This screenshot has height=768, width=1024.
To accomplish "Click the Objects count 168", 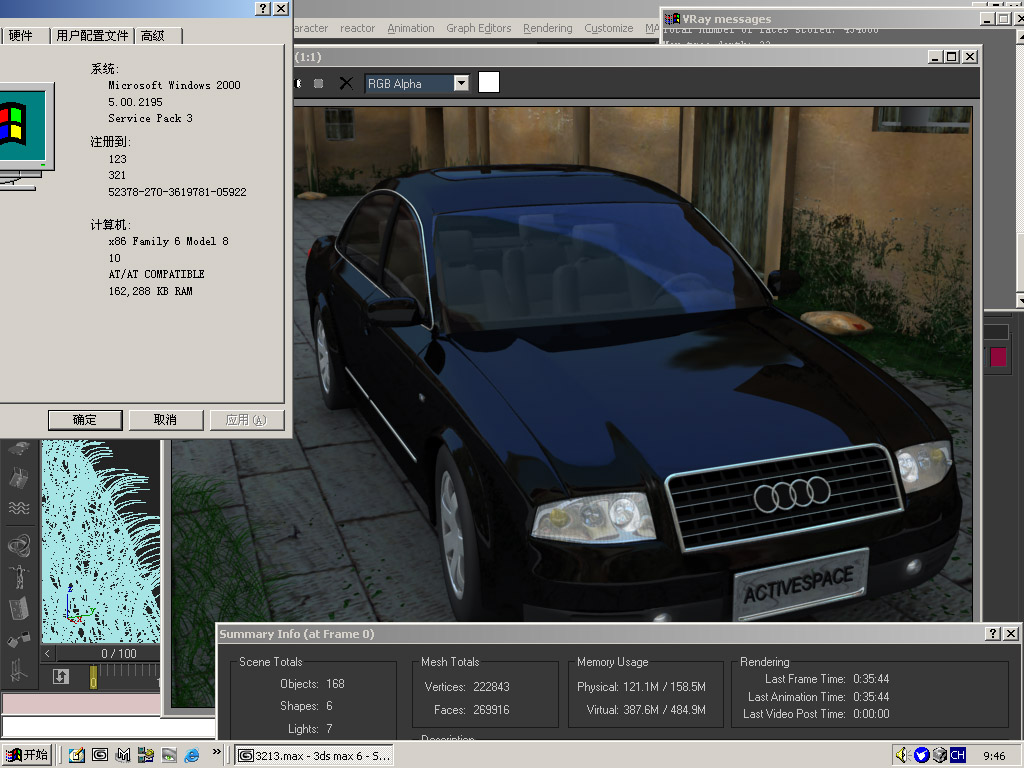I will [x=335, y=684].
